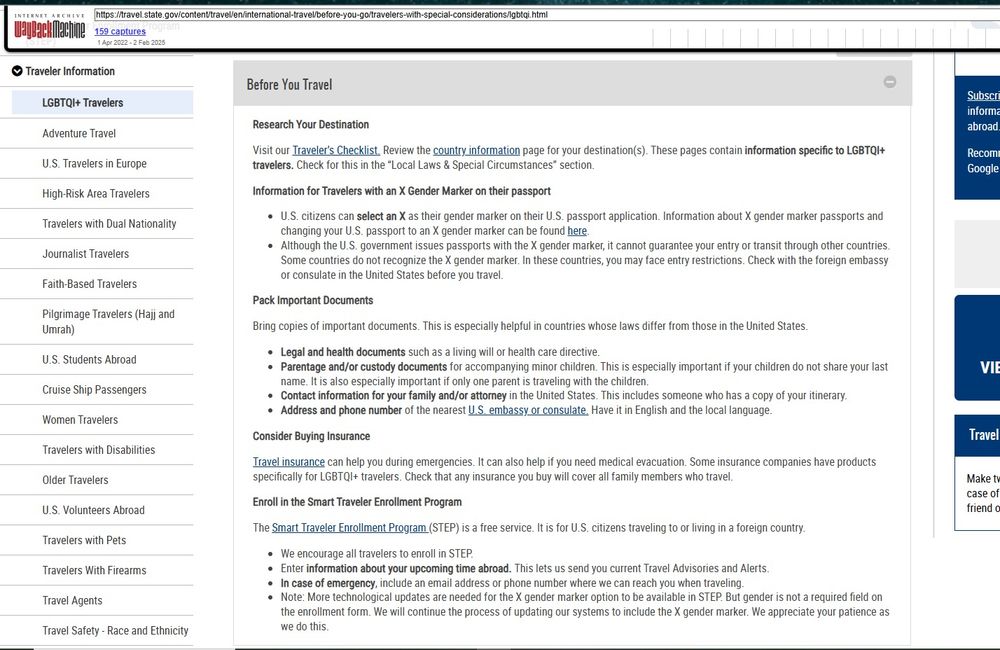1000x650 pixels.
Task: Open the Traveler's Checklist link
Action: [336, 150]
